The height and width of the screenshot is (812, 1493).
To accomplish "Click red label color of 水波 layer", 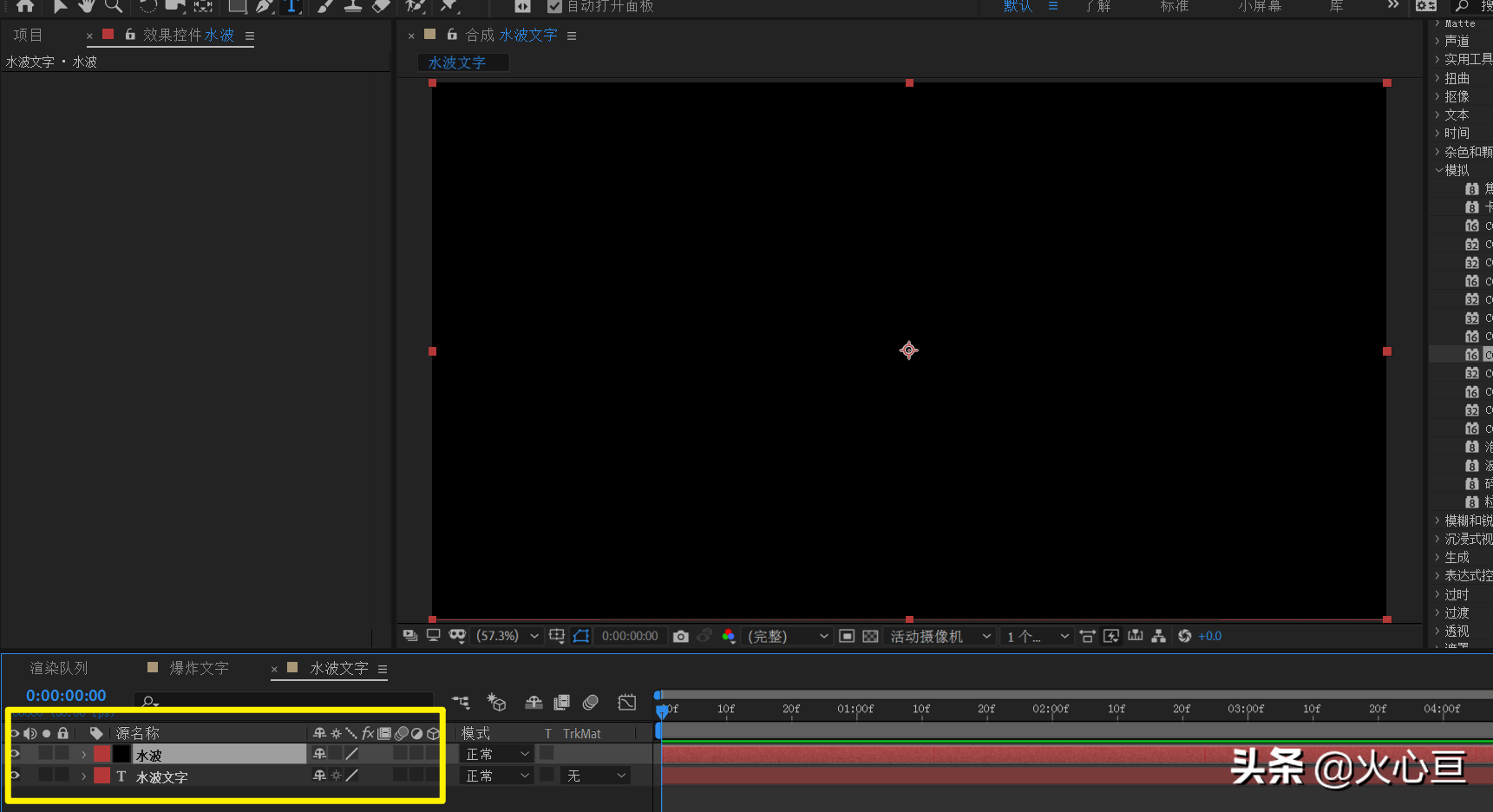I will pyautogui.click(x=102, y=754).
